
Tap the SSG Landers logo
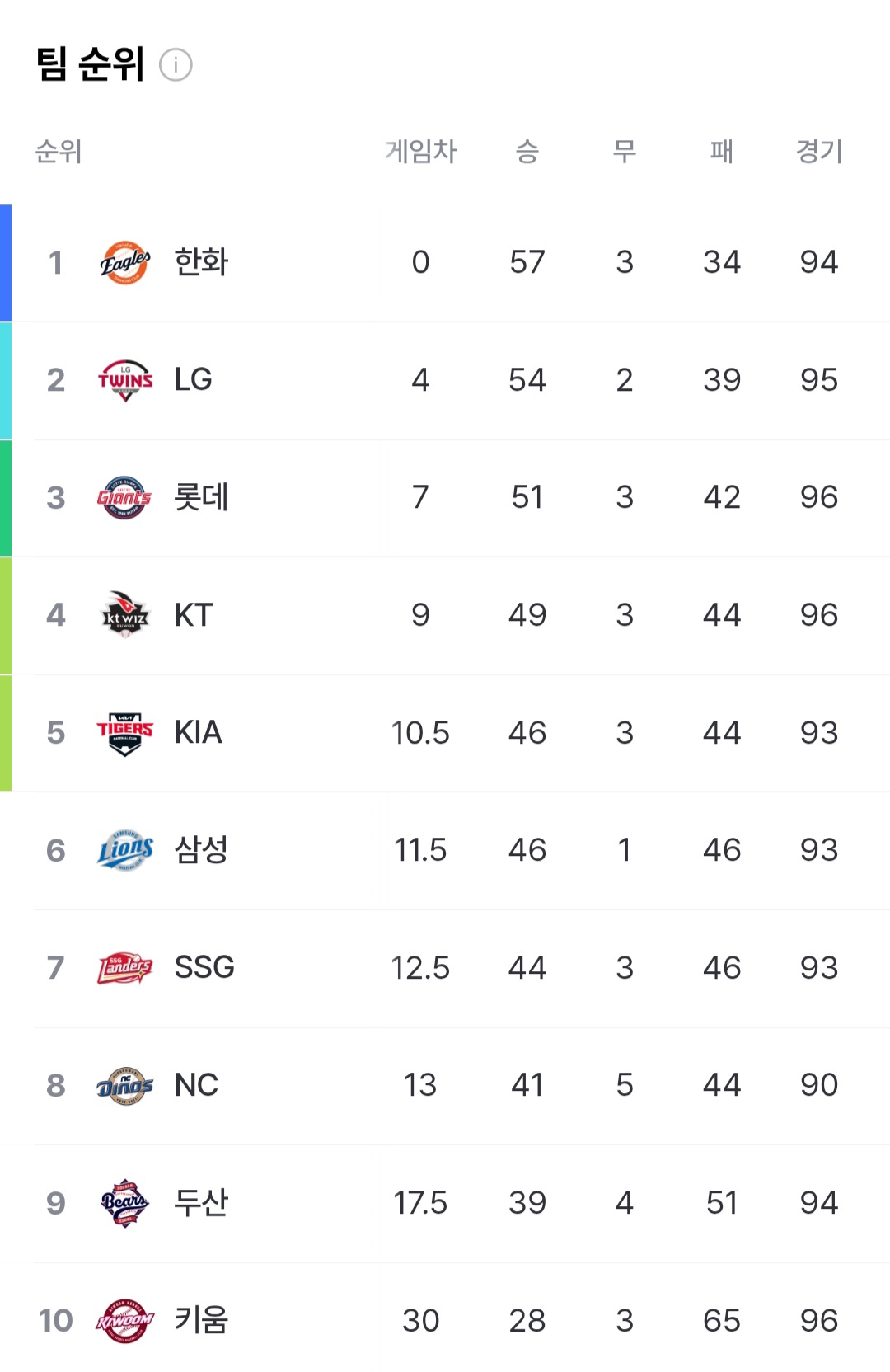(x=125, y=968)
